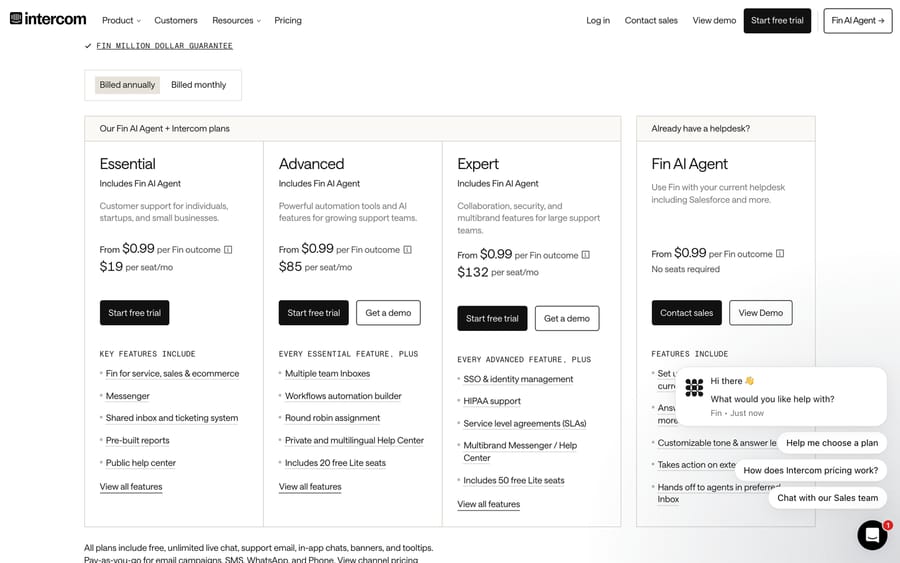Image resolution: width=900 pixels, height=563 pixels.
Task: Click 'Multiple team Inboxes' feature
Action: tap(327, 374)
